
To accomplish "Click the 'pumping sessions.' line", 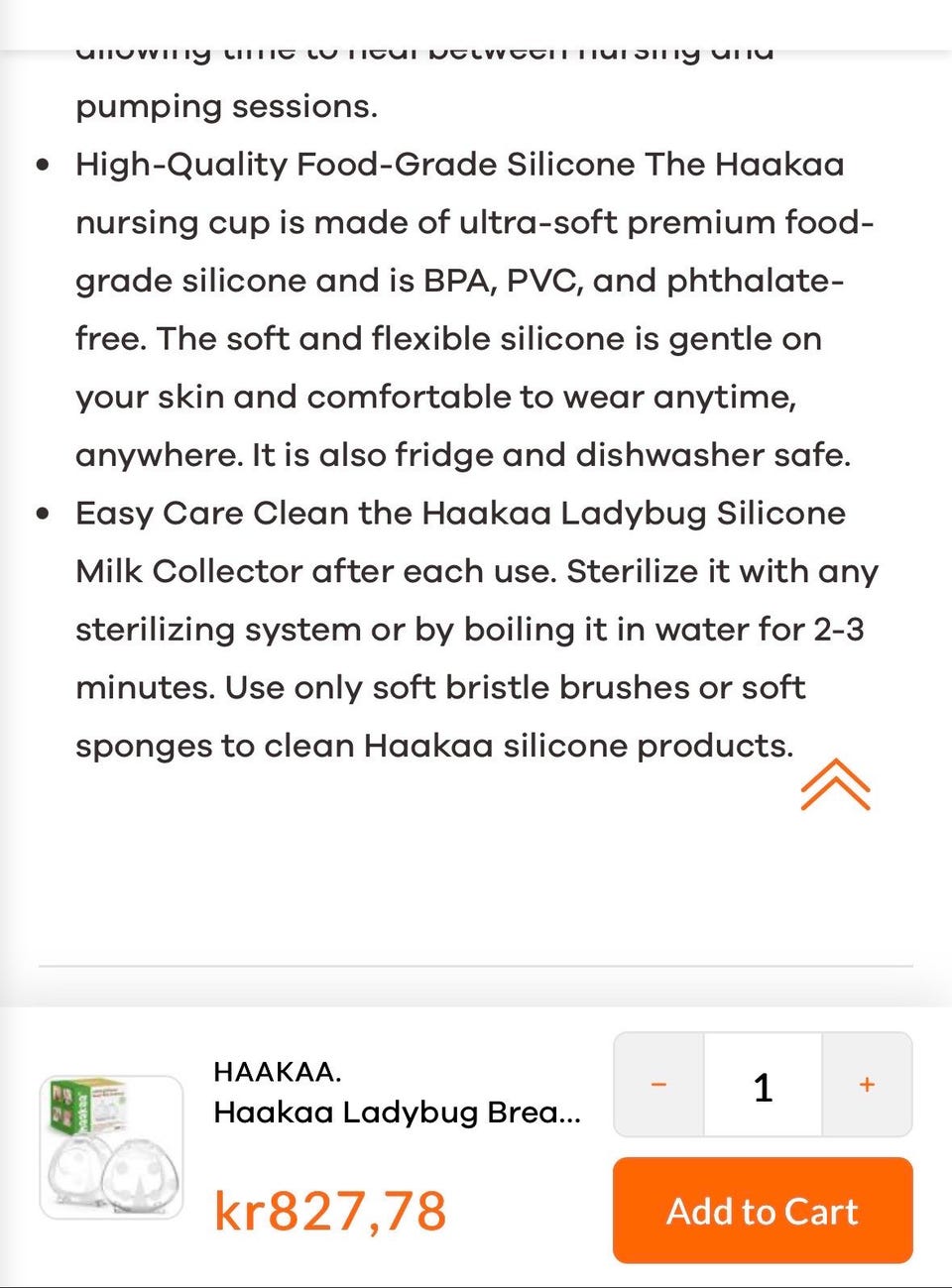I will [x=226, y=106].
